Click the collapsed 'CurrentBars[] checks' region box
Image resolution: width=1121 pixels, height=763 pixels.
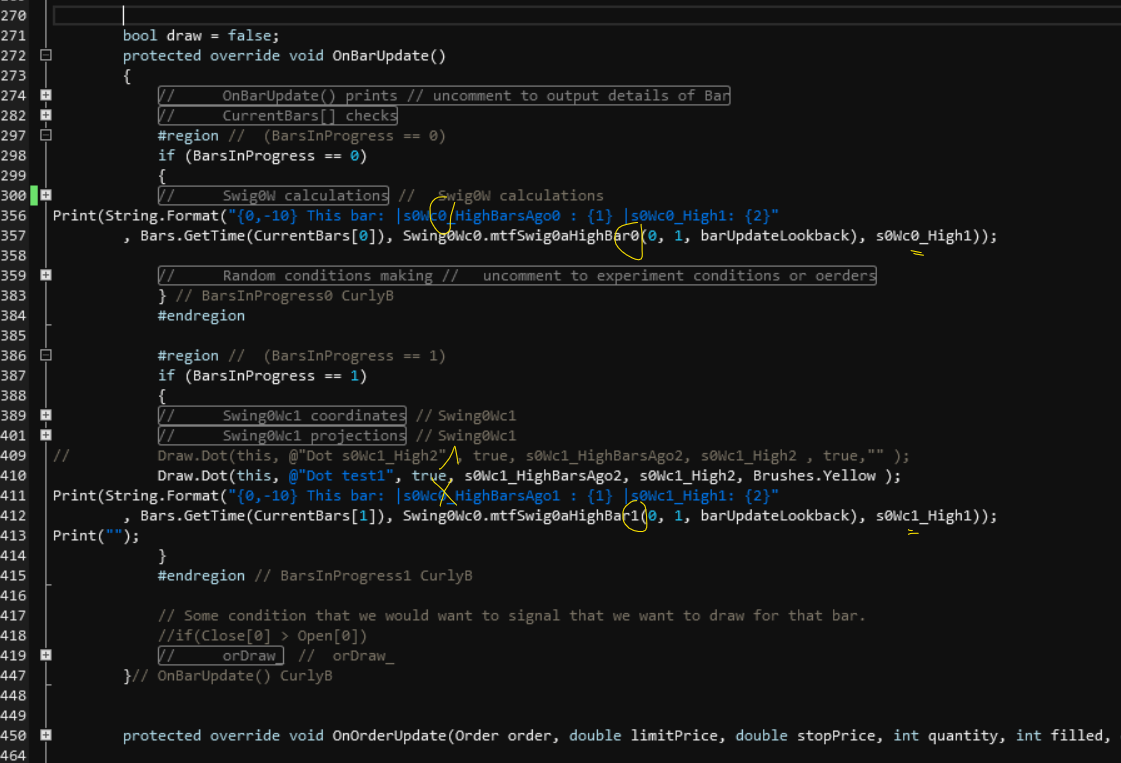[277, 115]
